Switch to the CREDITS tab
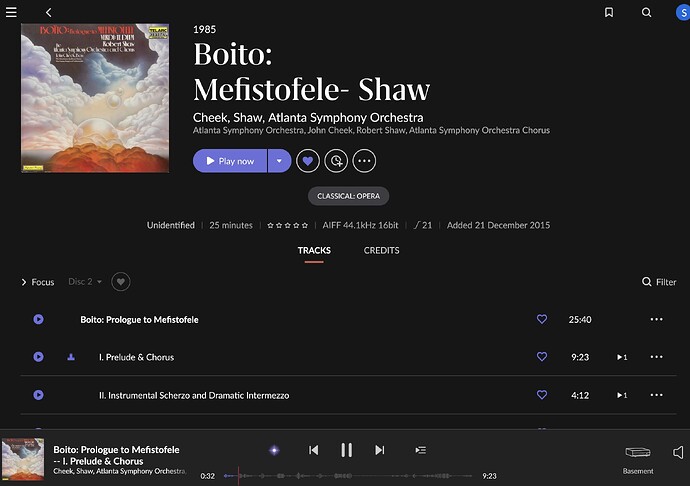690x486 pixels. (382, 250)
